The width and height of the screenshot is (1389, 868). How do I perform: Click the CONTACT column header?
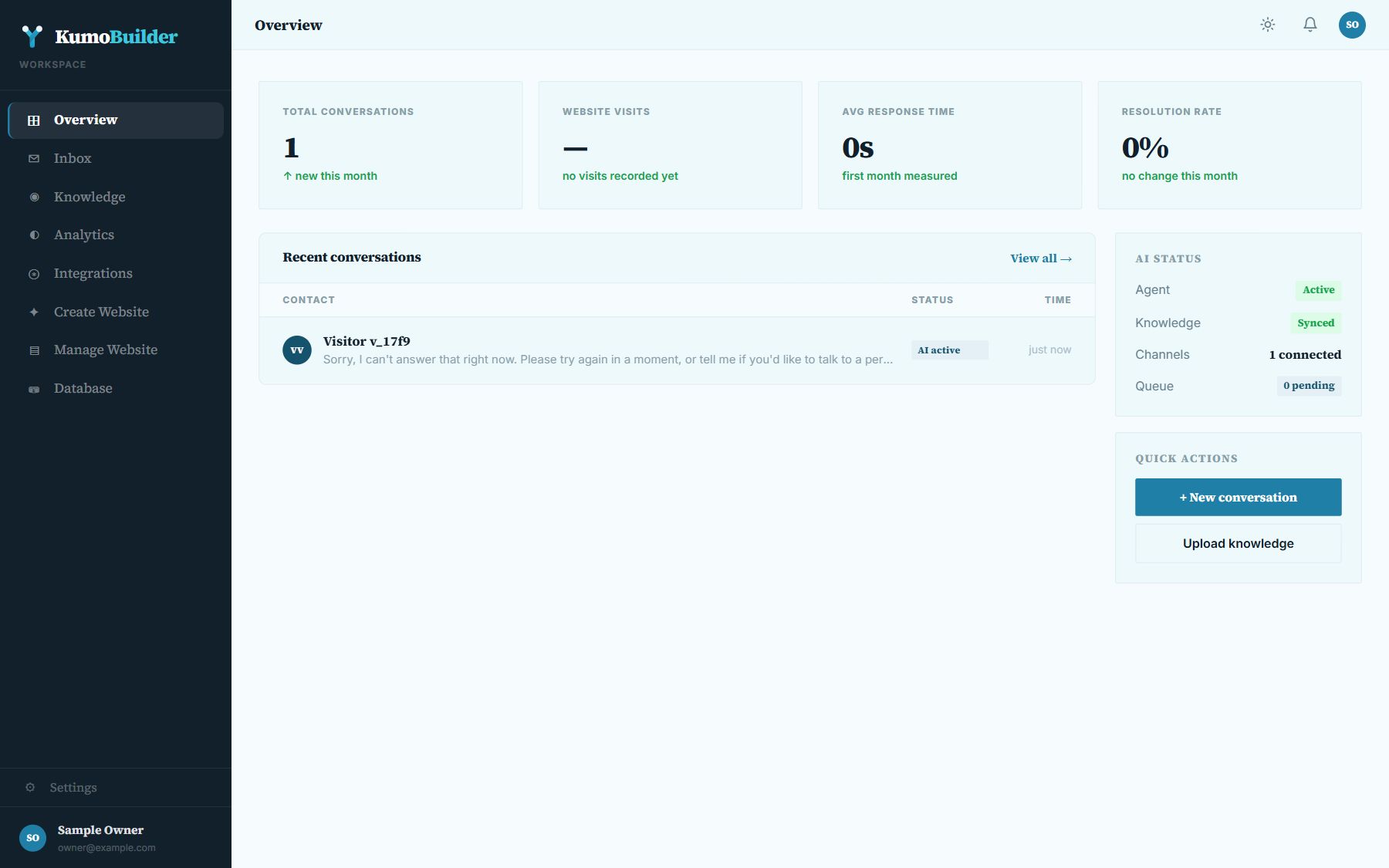coord(309,300)
